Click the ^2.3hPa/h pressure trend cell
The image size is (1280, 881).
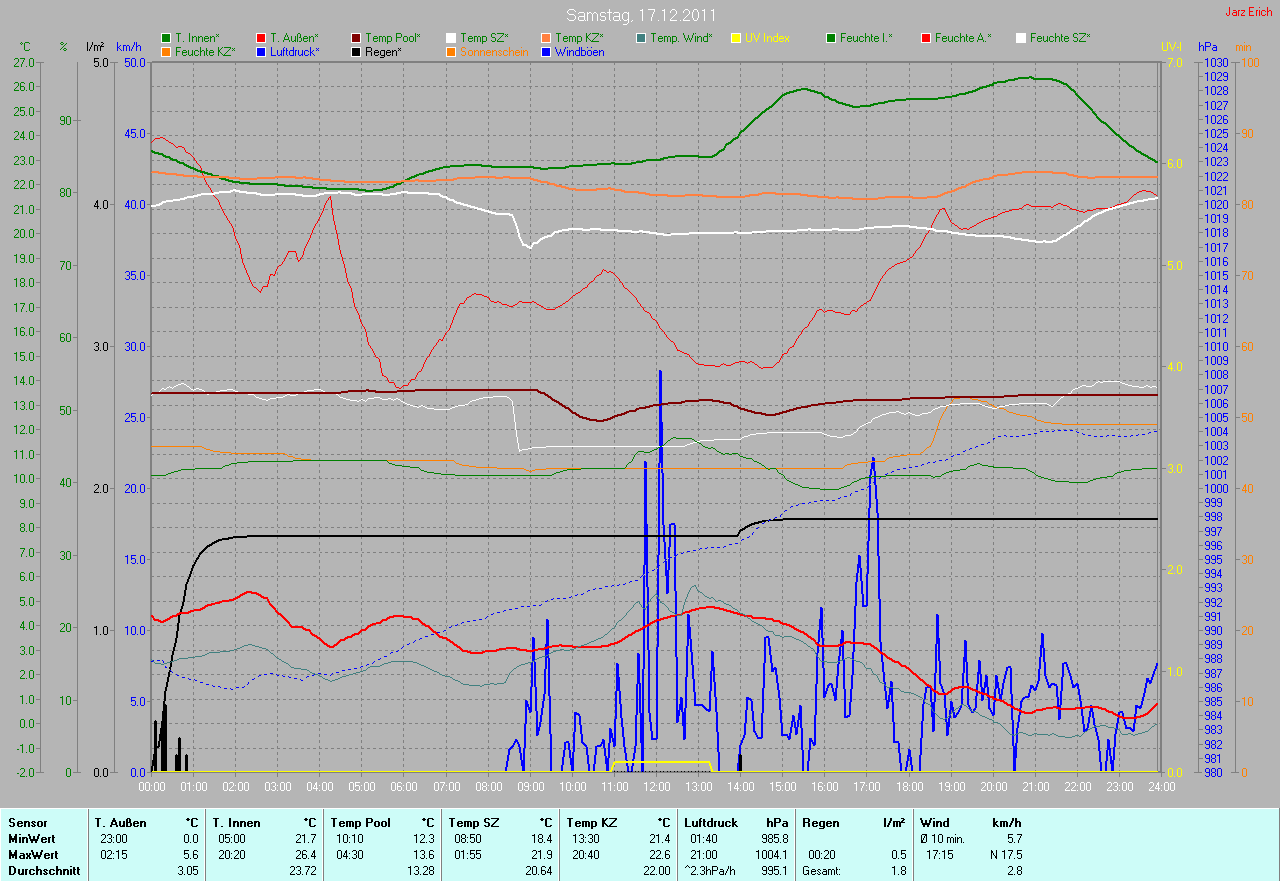[x=712, y=871]
